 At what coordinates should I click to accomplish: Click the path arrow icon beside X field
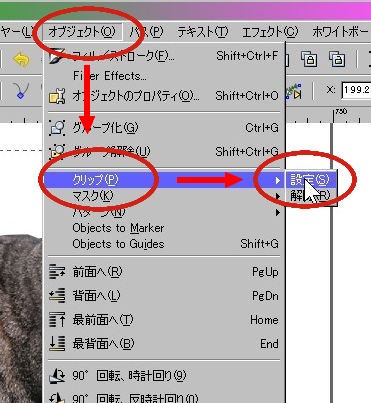point(294,92)
